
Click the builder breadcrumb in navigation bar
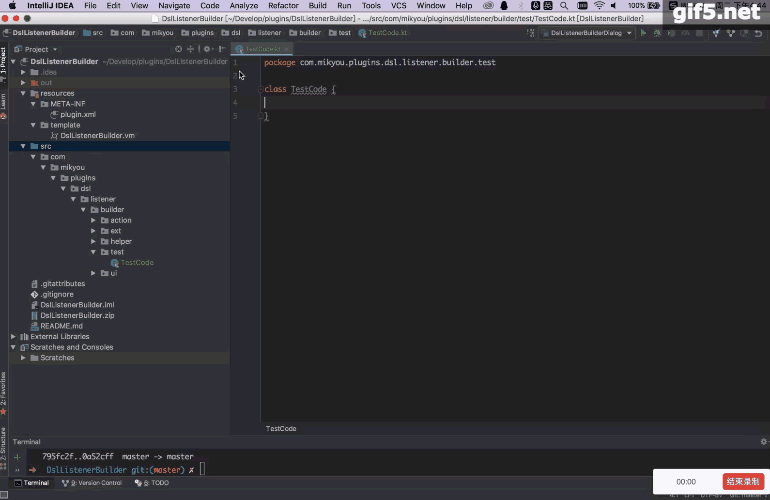point(310,33)
